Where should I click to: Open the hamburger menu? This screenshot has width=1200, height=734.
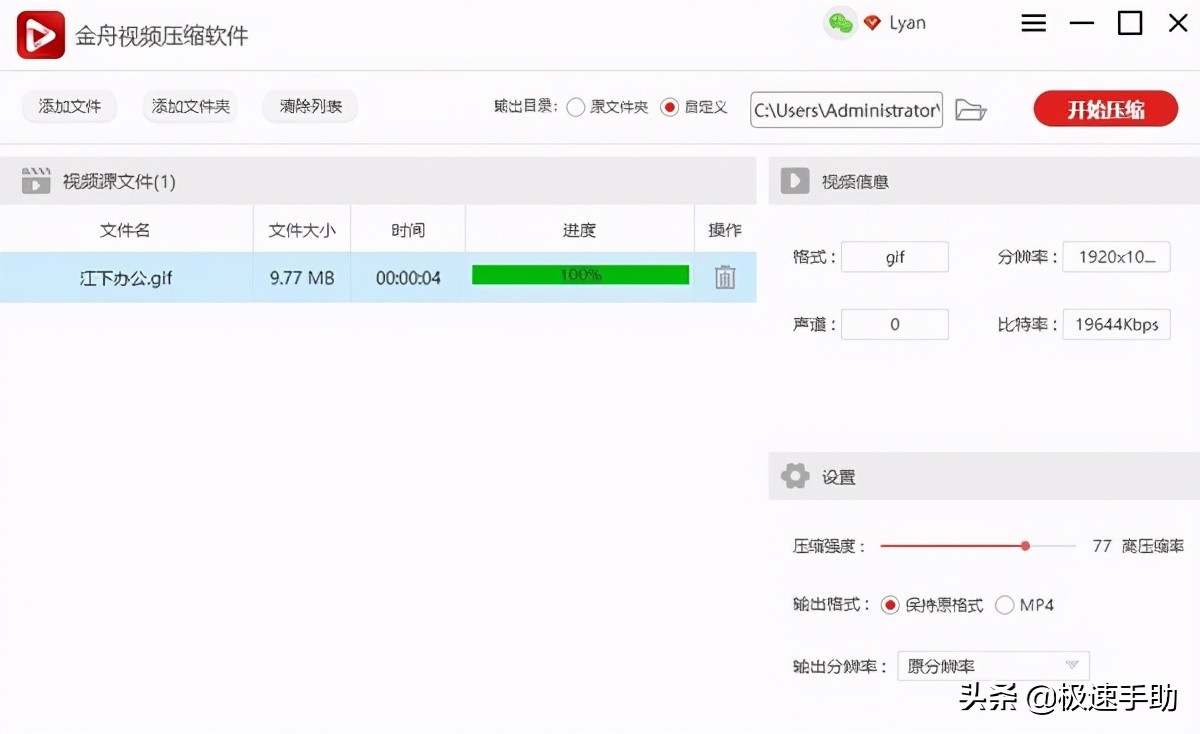(x=1033, y=22)
